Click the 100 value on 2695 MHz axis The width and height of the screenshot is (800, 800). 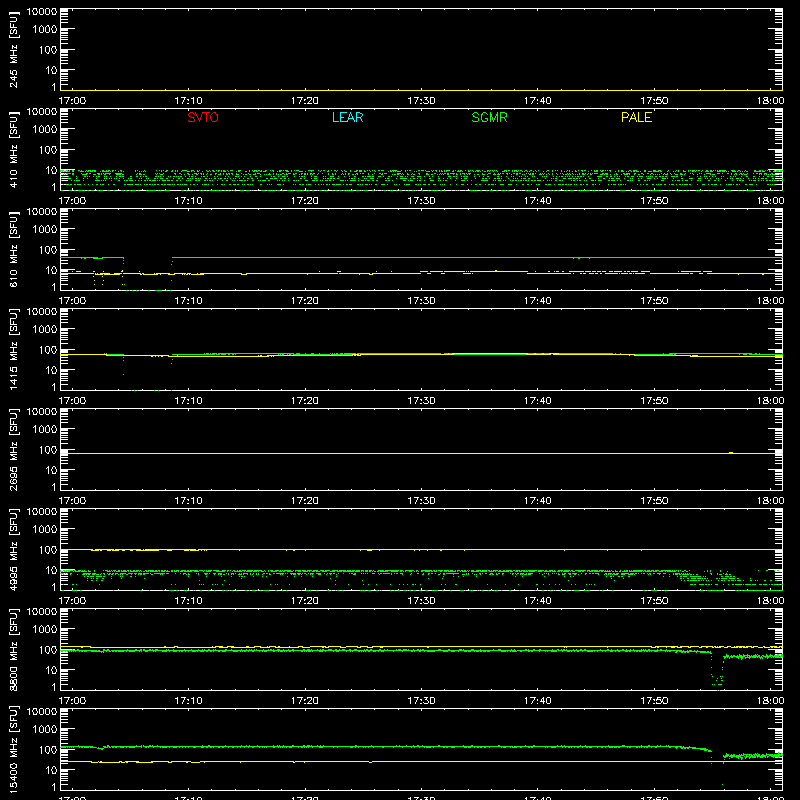(48, 450)
